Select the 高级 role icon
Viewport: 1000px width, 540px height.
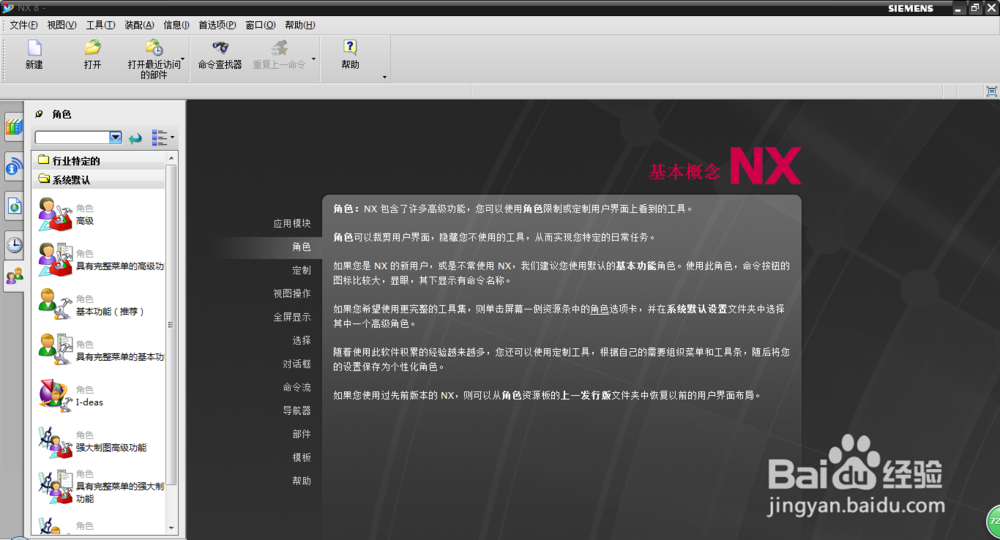[x=55, y=214]
